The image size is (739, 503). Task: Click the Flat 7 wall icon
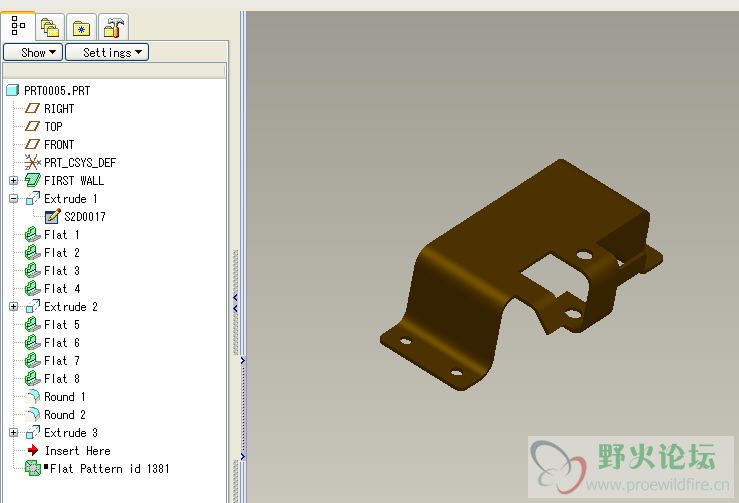33,360
